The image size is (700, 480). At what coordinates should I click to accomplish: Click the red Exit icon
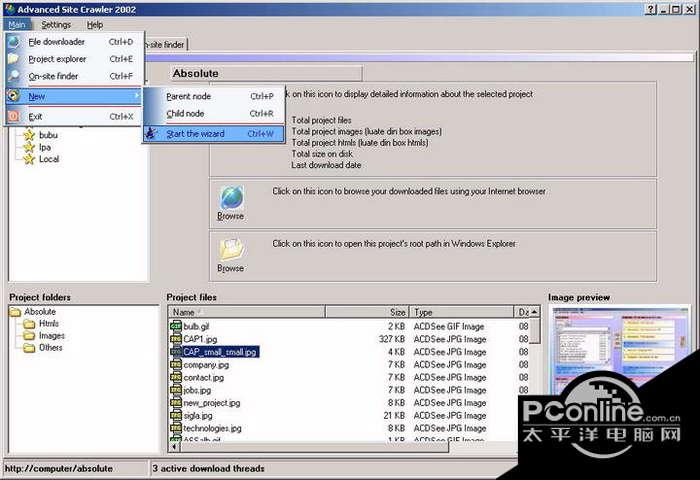(14, 117)
